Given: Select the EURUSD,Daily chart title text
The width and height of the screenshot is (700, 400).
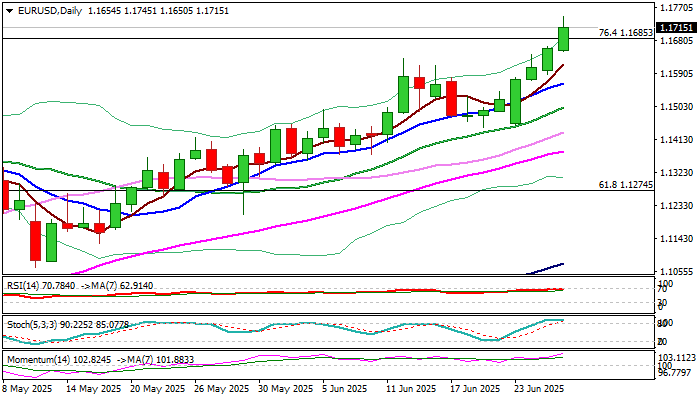Looking at the screenshot, I should tap(50, 11).
